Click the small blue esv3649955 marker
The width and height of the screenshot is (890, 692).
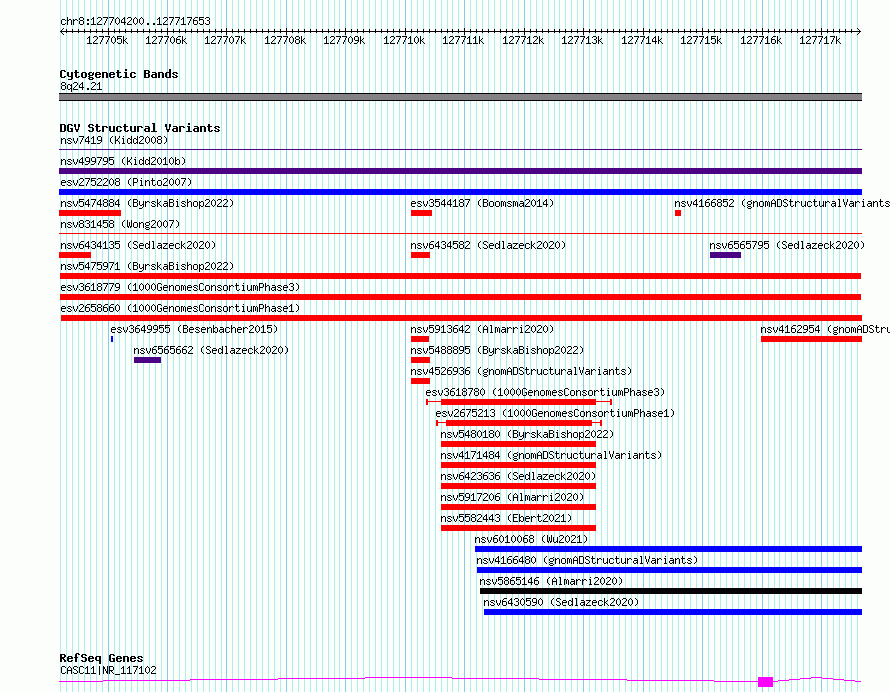112,339
